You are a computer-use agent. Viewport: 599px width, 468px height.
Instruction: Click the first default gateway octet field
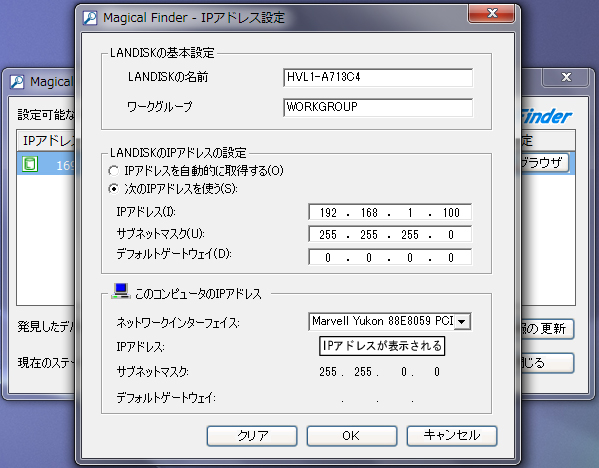[328, 257]
